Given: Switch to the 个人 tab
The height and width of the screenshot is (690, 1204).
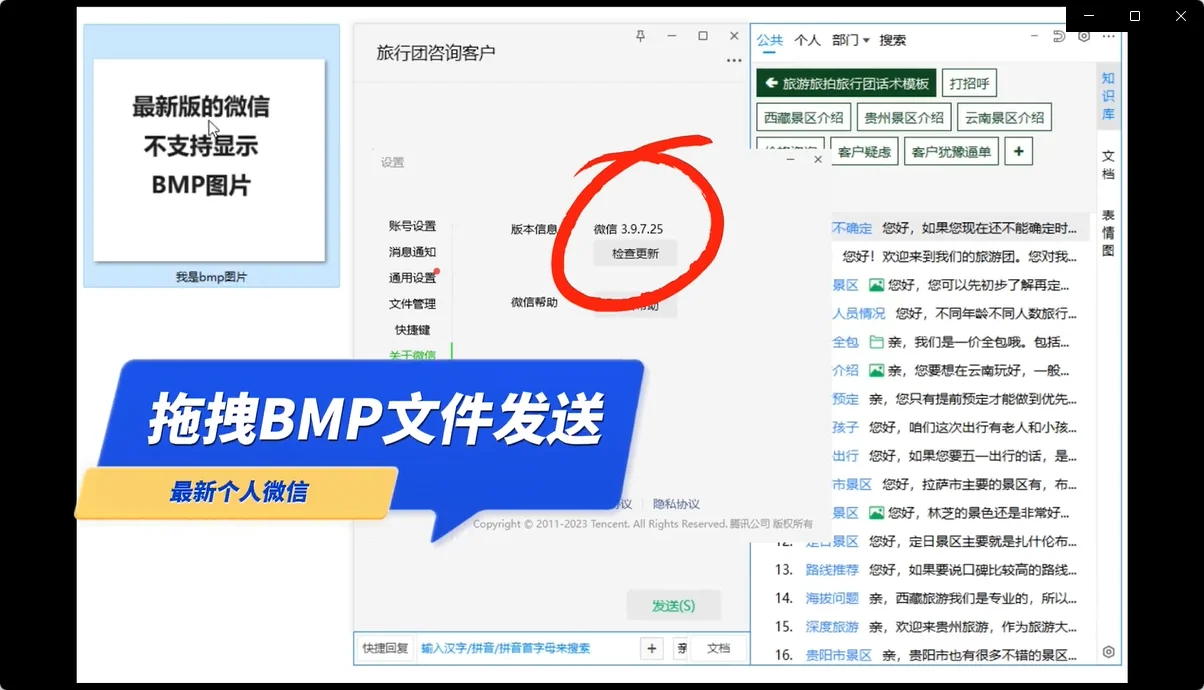Looking at the screenshot, I should [x=807, y=40].
